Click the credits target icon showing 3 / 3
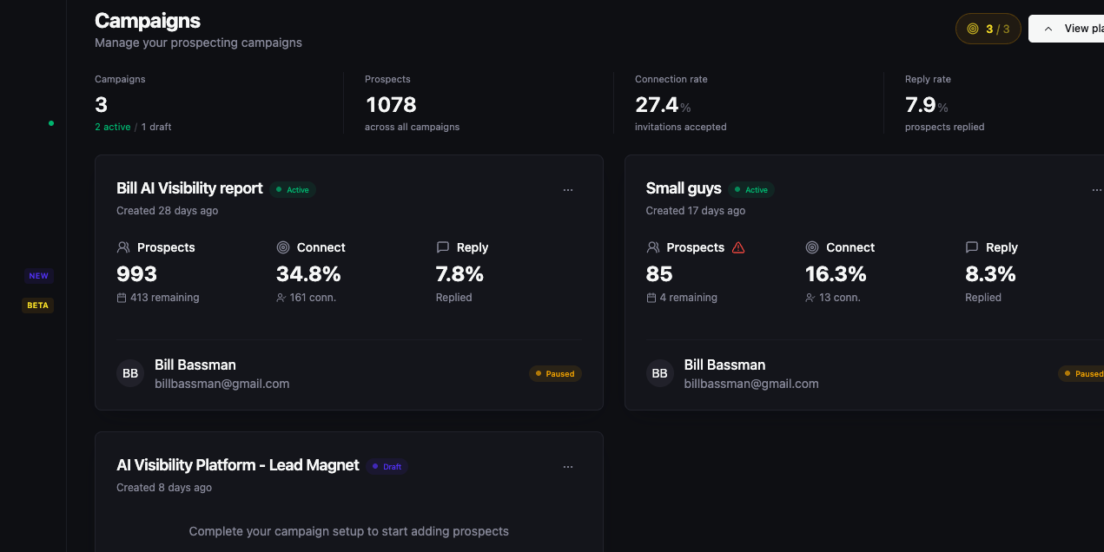Screen dimensions: 1104x552 click(972, 29)
